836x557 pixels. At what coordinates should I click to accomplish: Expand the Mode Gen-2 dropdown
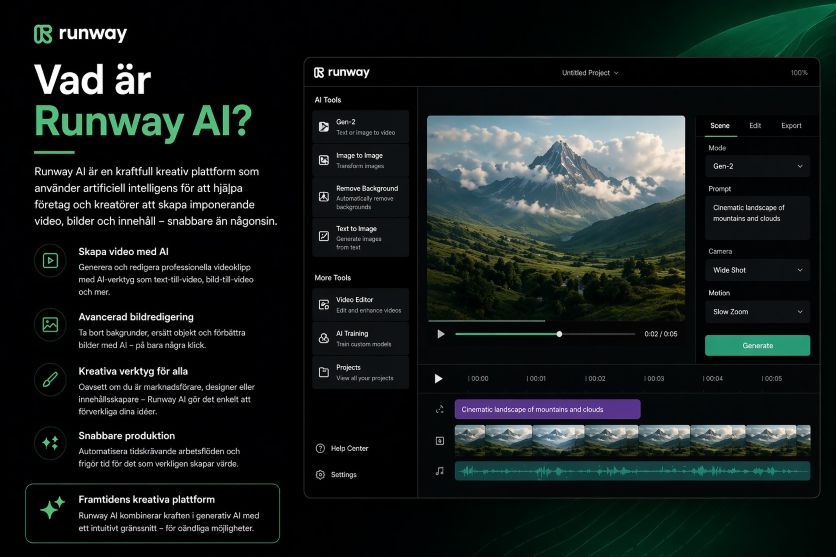point(757,166)
